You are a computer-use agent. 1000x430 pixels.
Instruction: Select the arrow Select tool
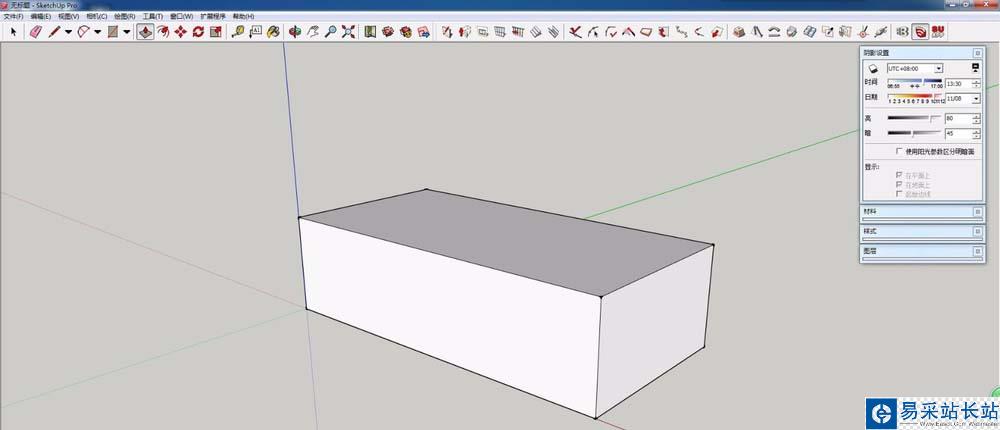[13, 32]
